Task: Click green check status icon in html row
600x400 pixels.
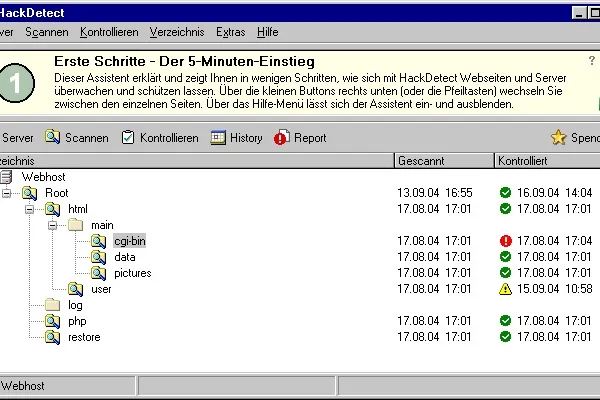Action: [x=505, y=209]
